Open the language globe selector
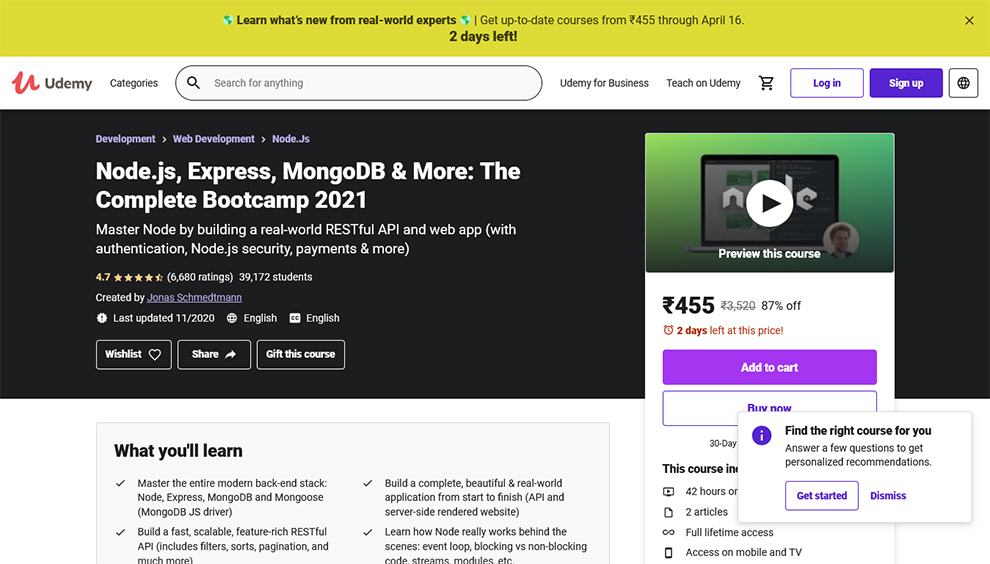 click(963, 83)
